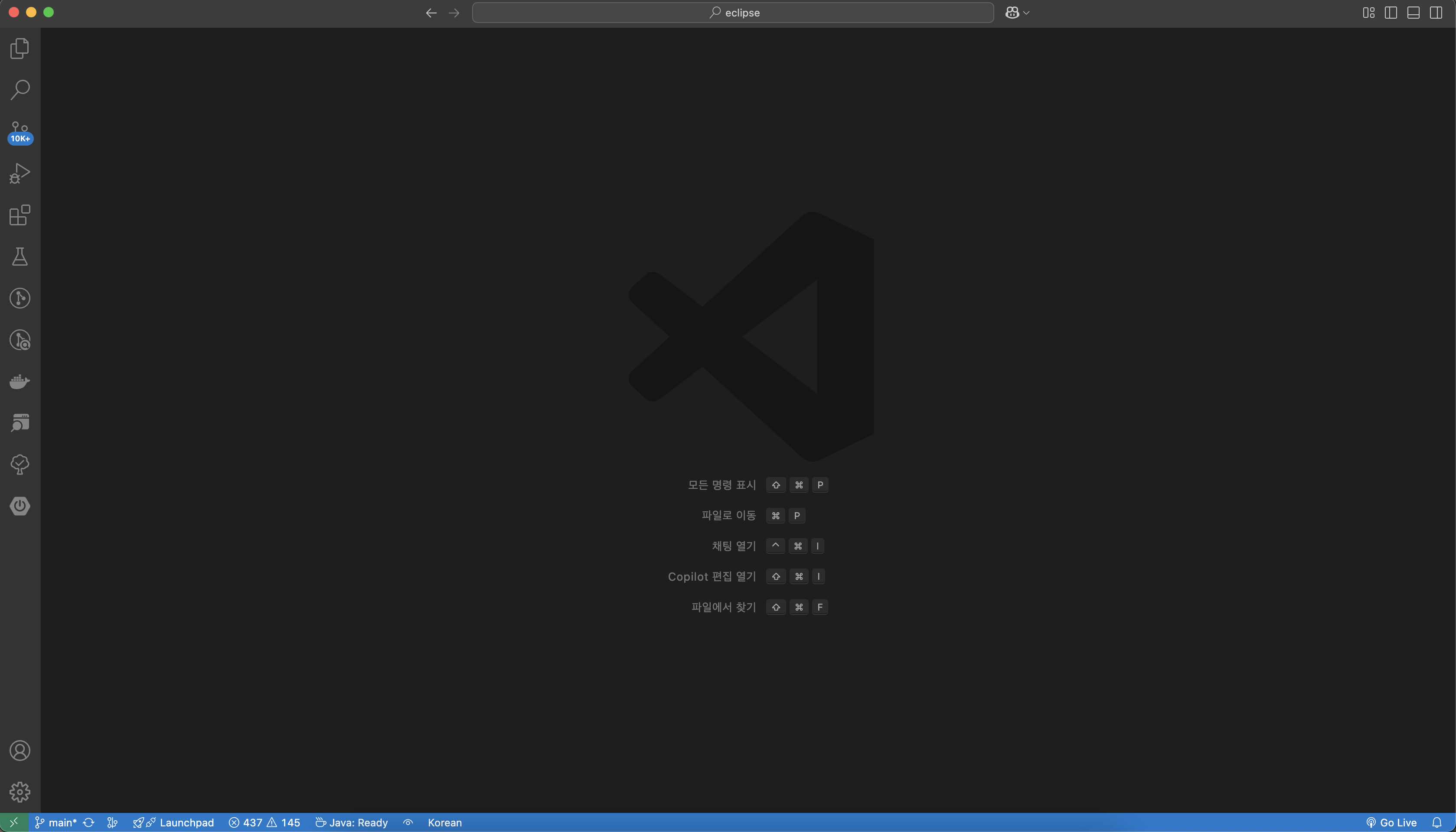Viewport: 1456px width, 832px height.
Task: Open the browser-window-with-magnifier view
Action: pos(20,423)
